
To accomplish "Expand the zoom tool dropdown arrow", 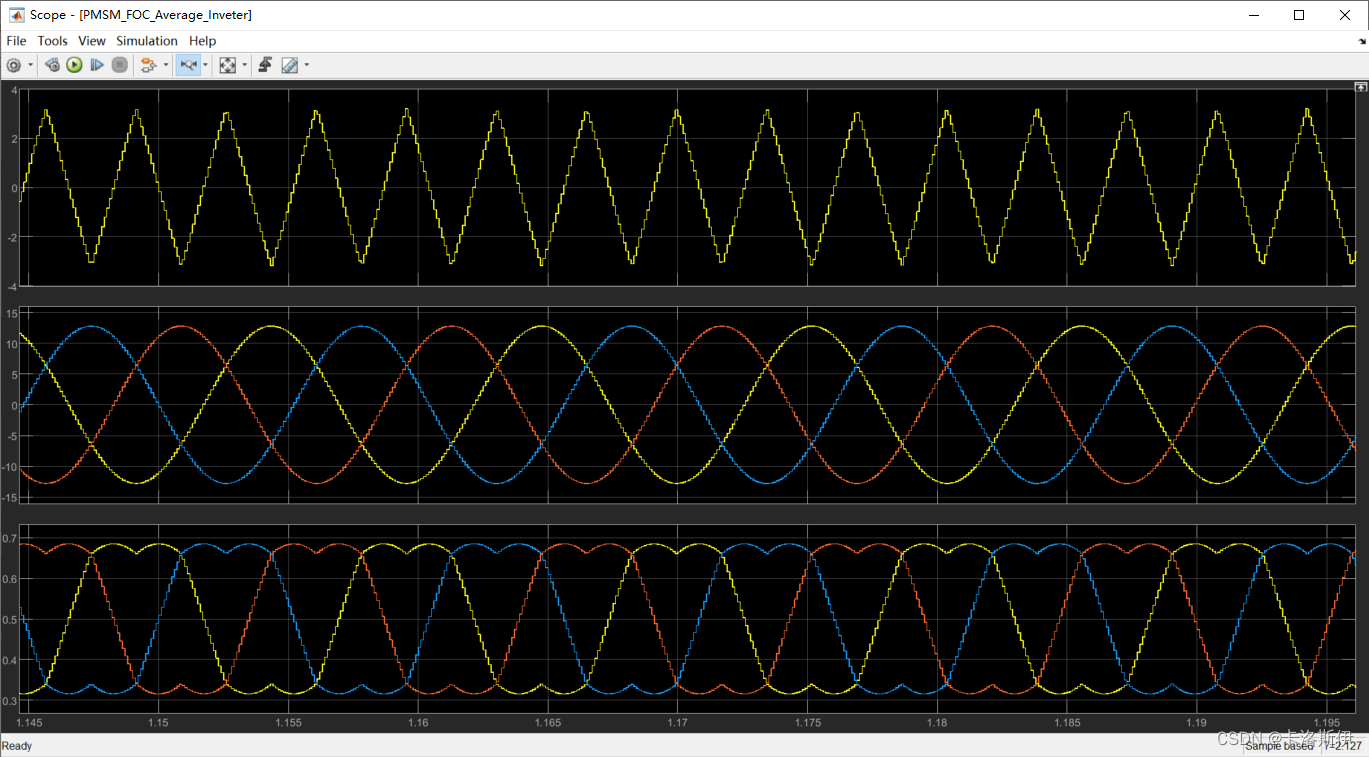I will (205, 65).
